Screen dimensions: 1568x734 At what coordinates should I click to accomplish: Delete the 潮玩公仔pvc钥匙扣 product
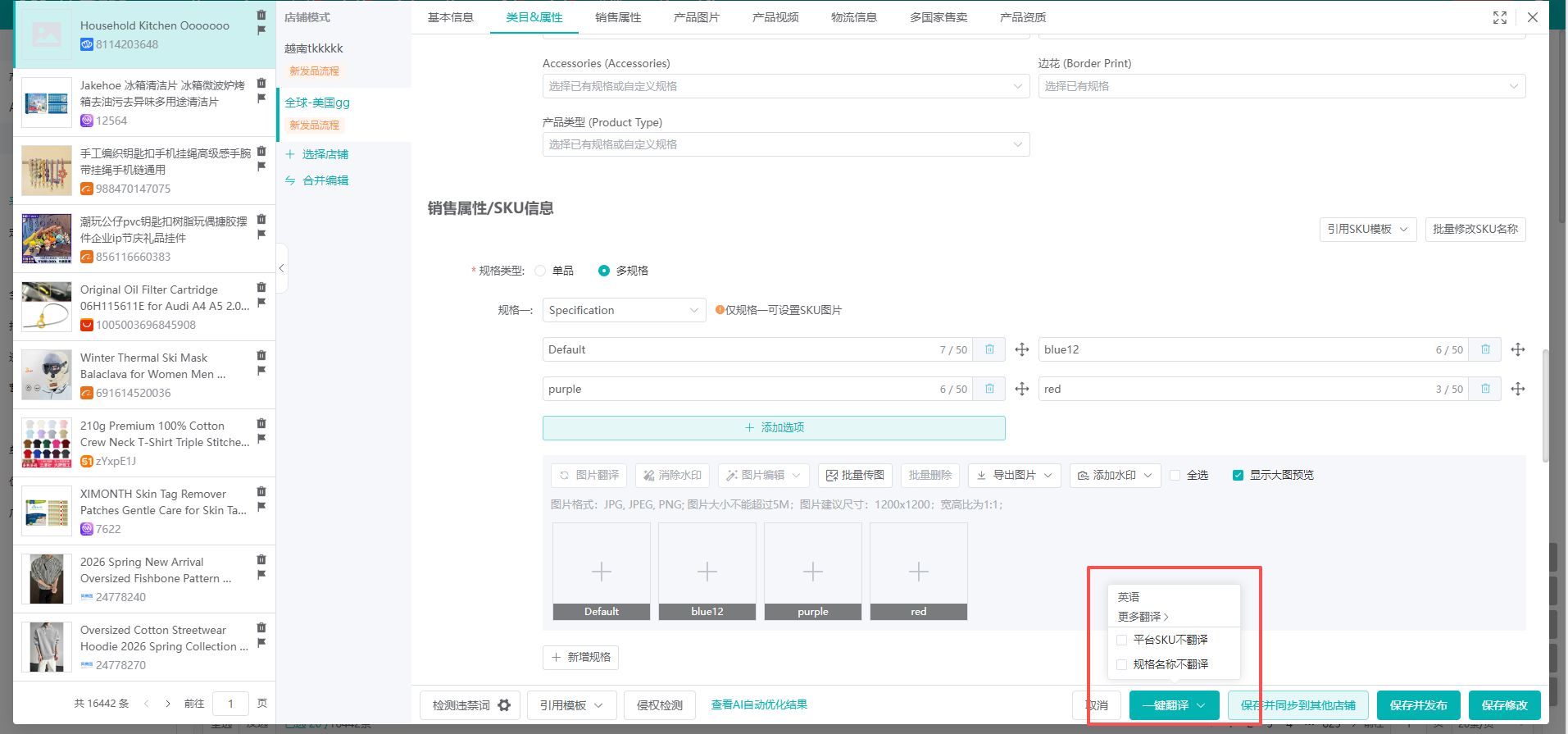261,219
